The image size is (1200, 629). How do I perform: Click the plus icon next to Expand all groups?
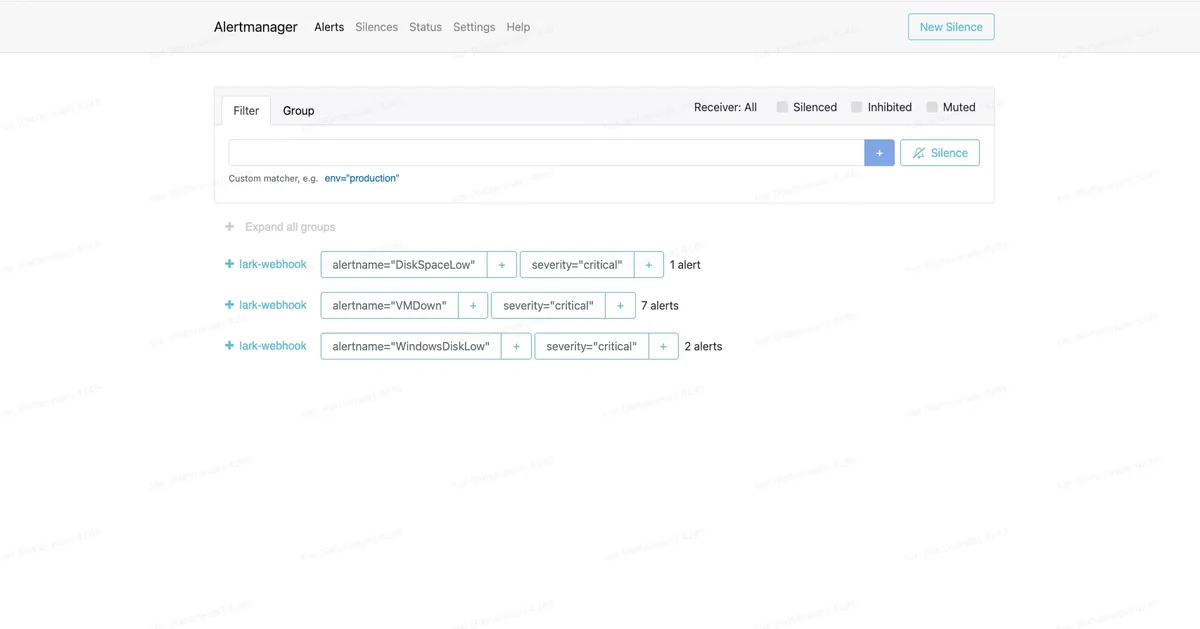tap(228, 226)
